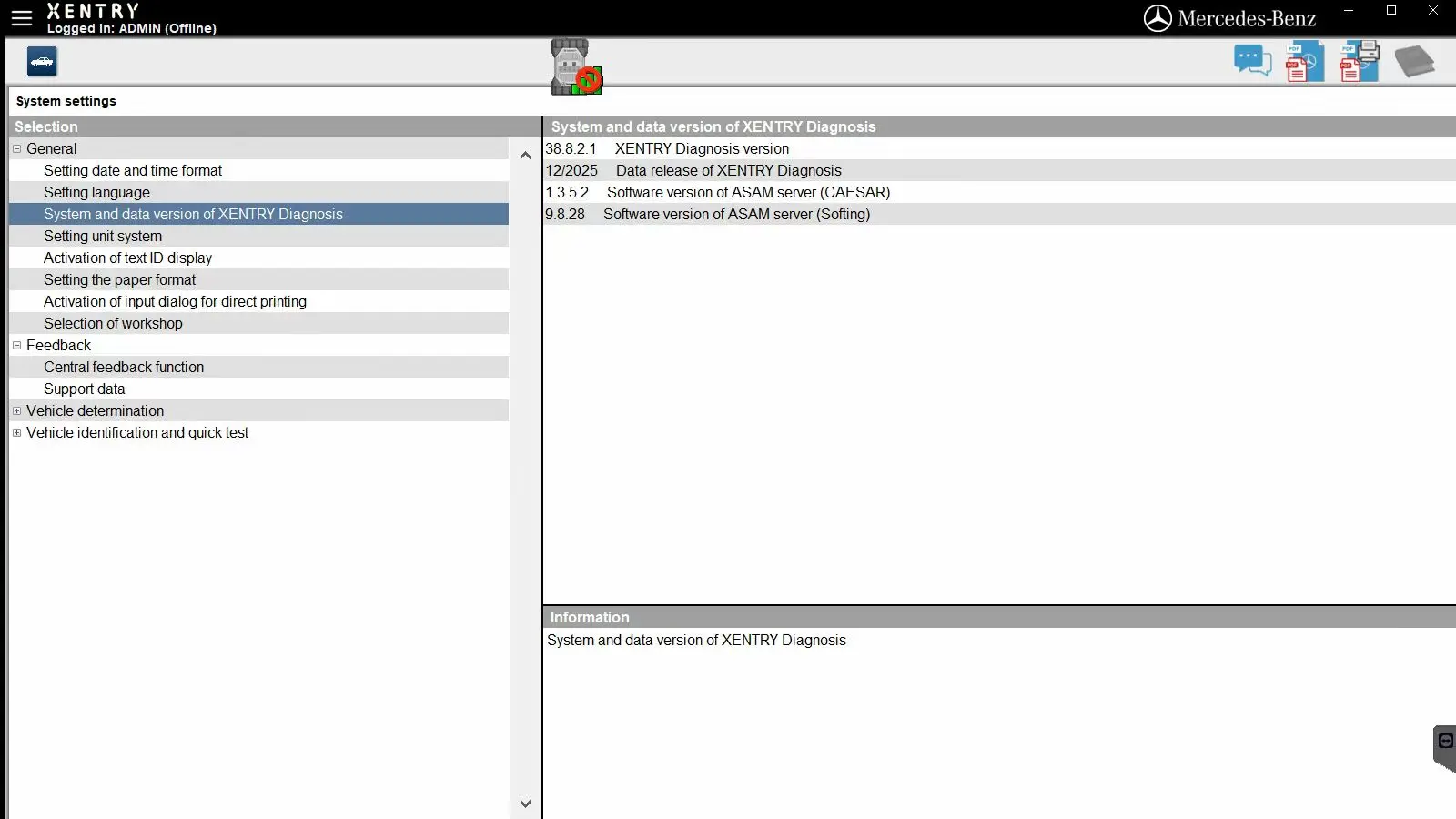Click the diagnostic multiplexer connection status icon
This screenshot has width=1456, height=819.
[x=576, y=66]
